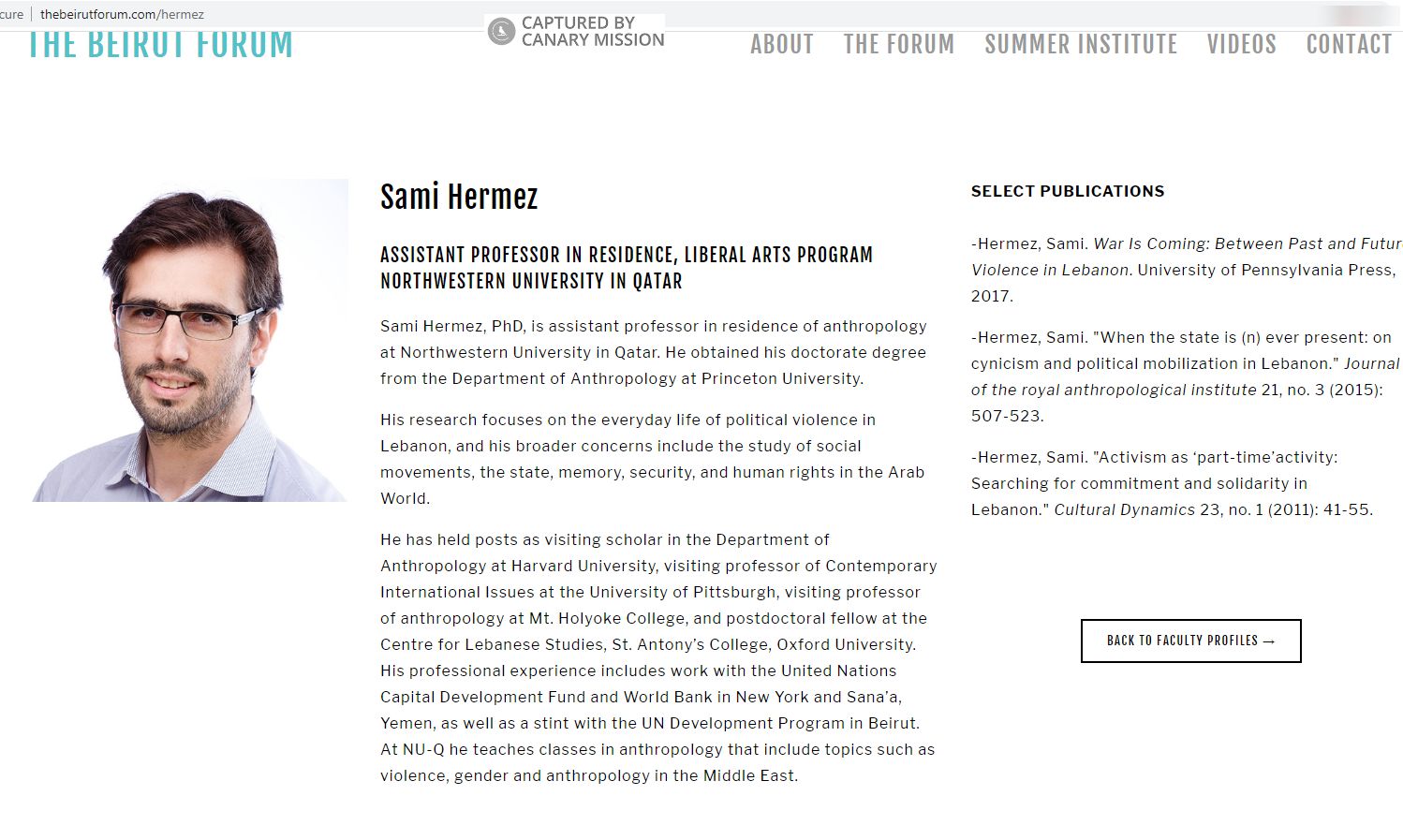Click the SELECT PUBLICATIONS heading
Viewport: 1403px width, 840px height.
pos(1068,190)
